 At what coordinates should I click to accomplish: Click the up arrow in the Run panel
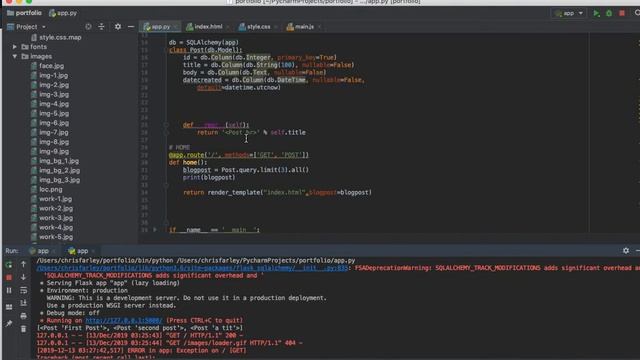[x=23, y=264]
